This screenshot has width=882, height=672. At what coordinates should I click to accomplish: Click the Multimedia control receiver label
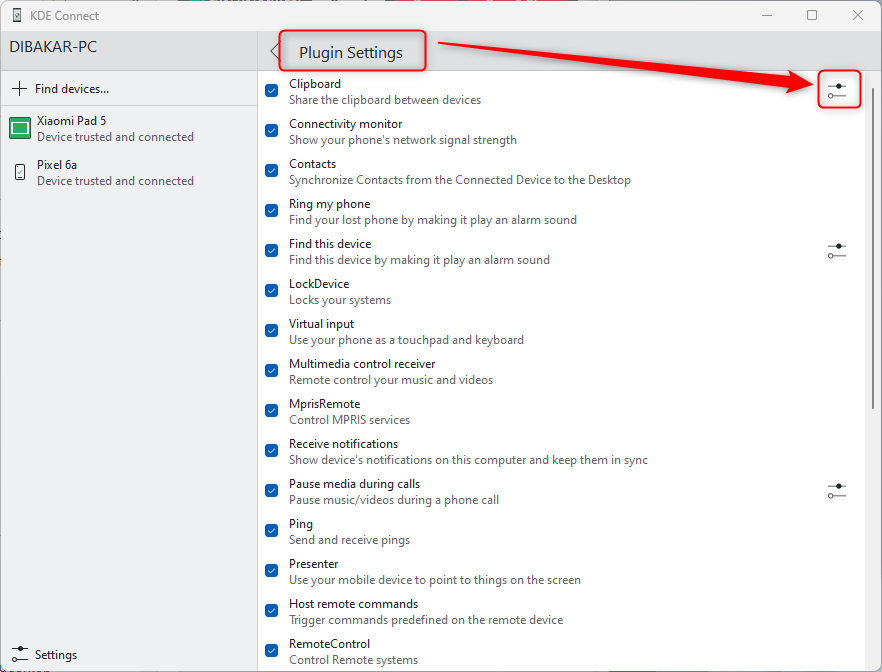(362, 364)
